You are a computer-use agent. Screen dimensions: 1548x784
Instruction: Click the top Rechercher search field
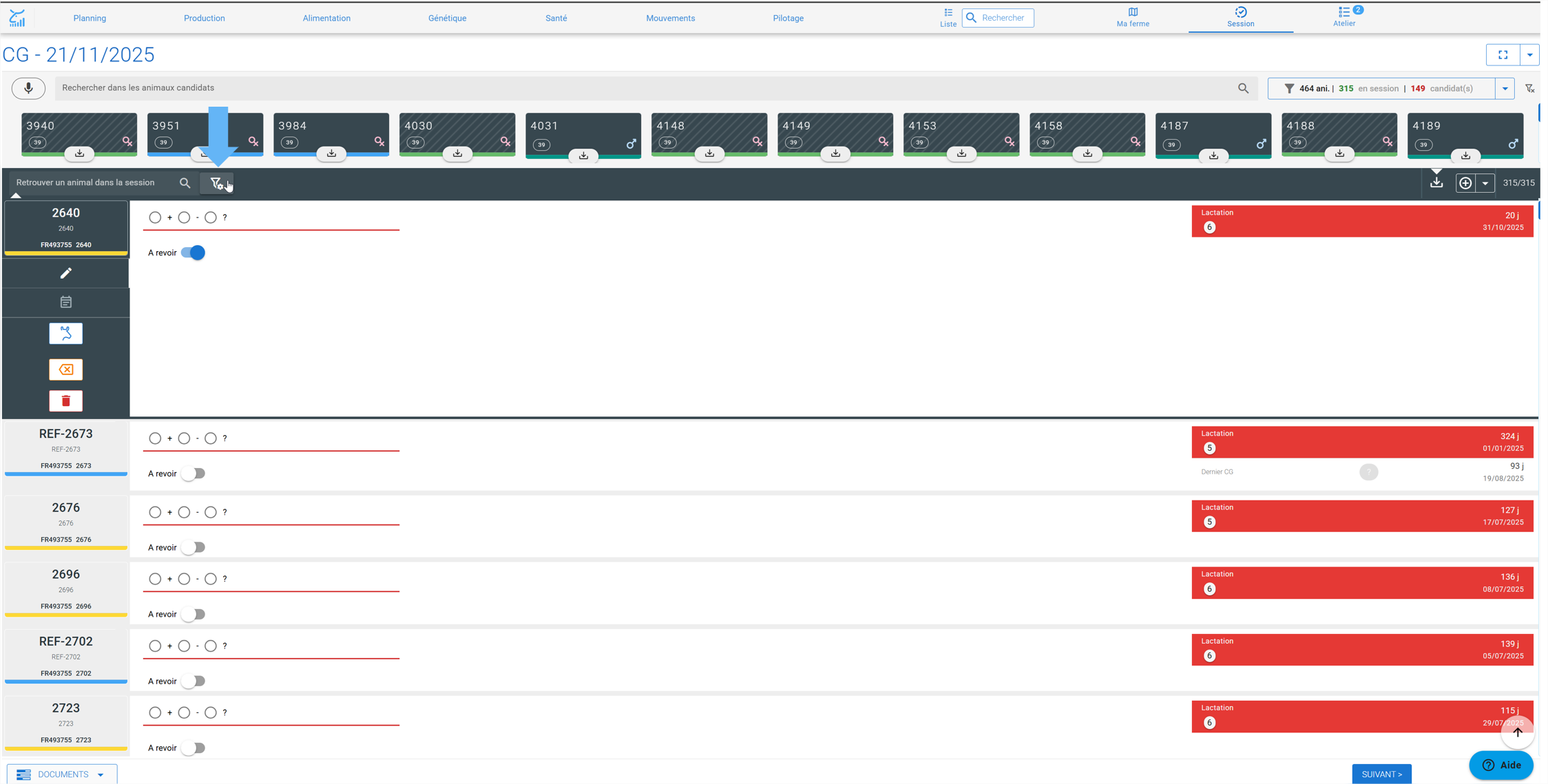pos(998,18)
